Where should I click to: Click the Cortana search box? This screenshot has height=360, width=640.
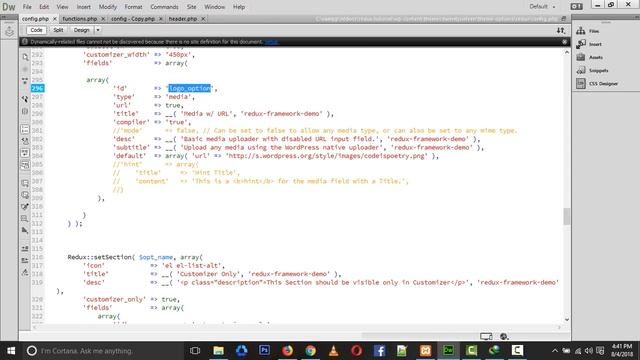point(103,351)
